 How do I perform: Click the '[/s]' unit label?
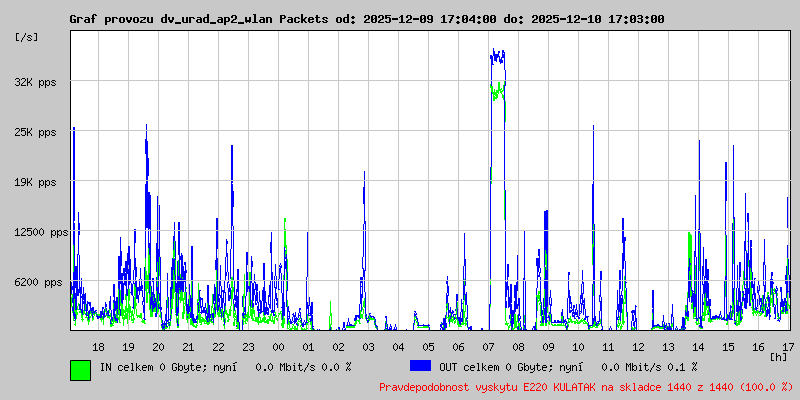27,37
